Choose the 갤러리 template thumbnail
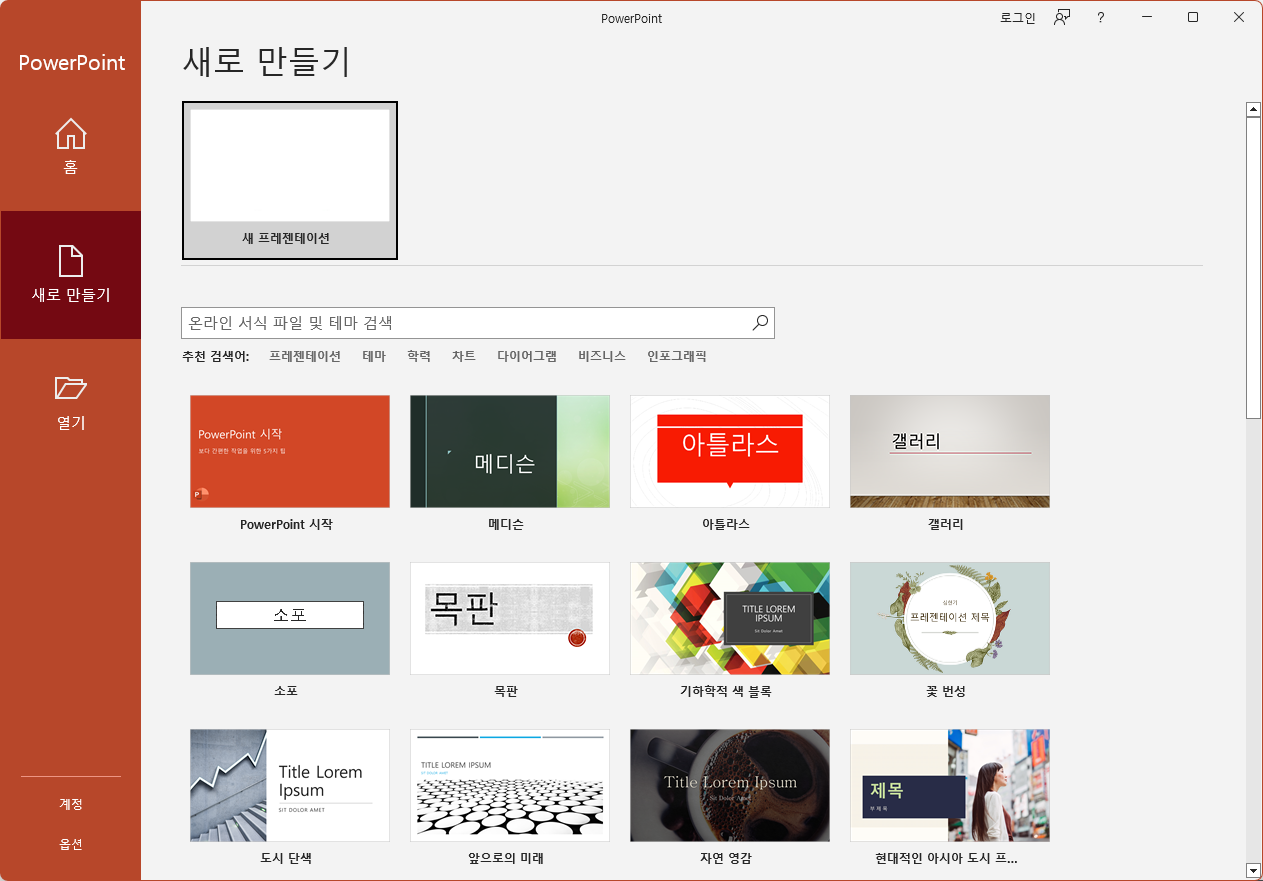This screenshot has width=1263, height=881. [950, 451]
